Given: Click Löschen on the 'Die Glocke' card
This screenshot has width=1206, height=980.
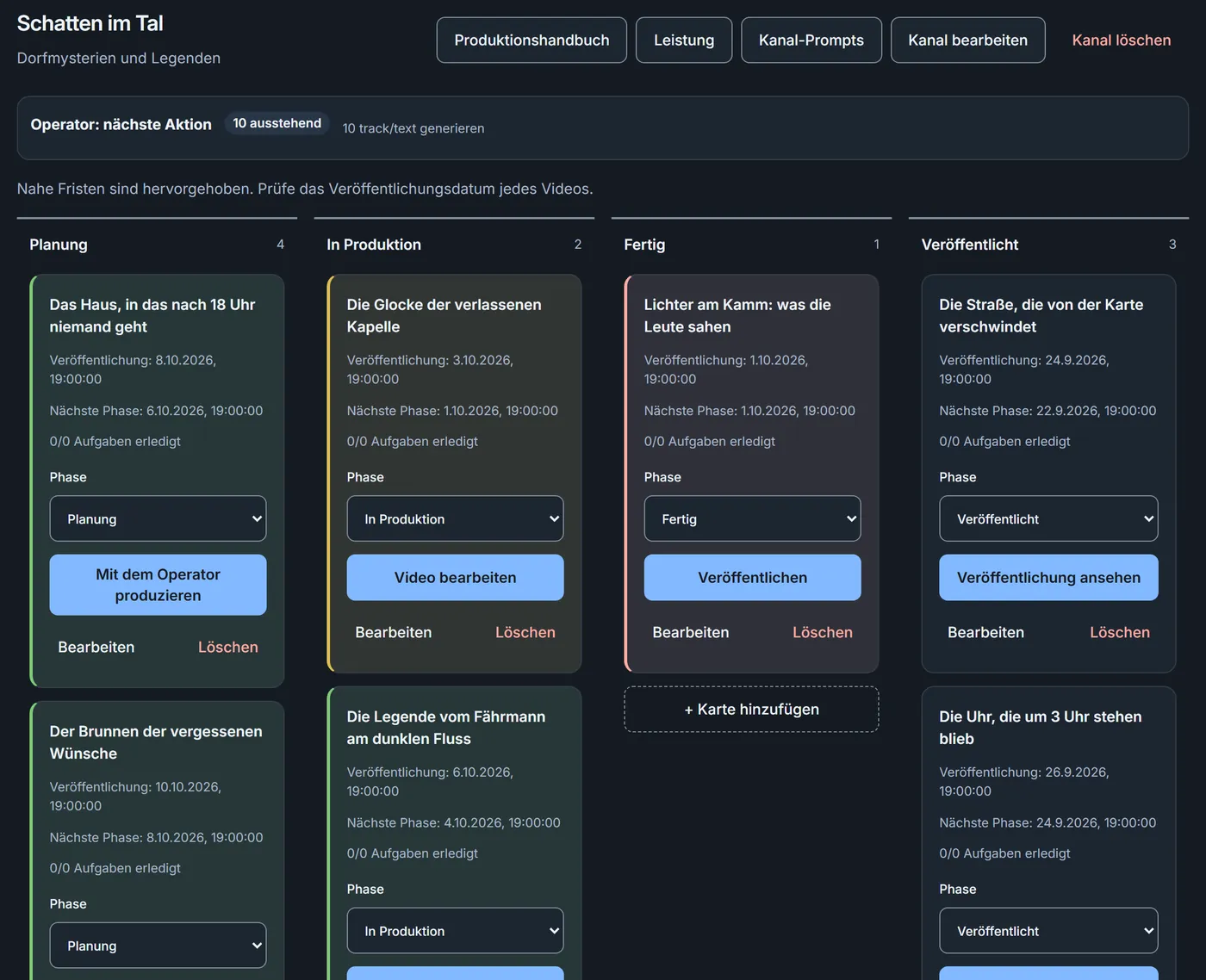Looking at the screenshot, I should coord(525,633).
